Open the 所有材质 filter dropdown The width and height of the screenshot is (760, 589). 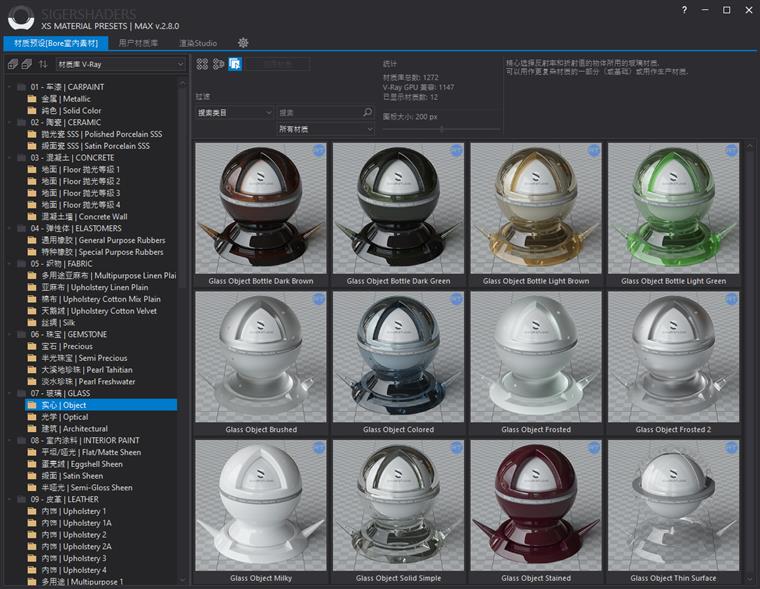click(x=325, y=129)
